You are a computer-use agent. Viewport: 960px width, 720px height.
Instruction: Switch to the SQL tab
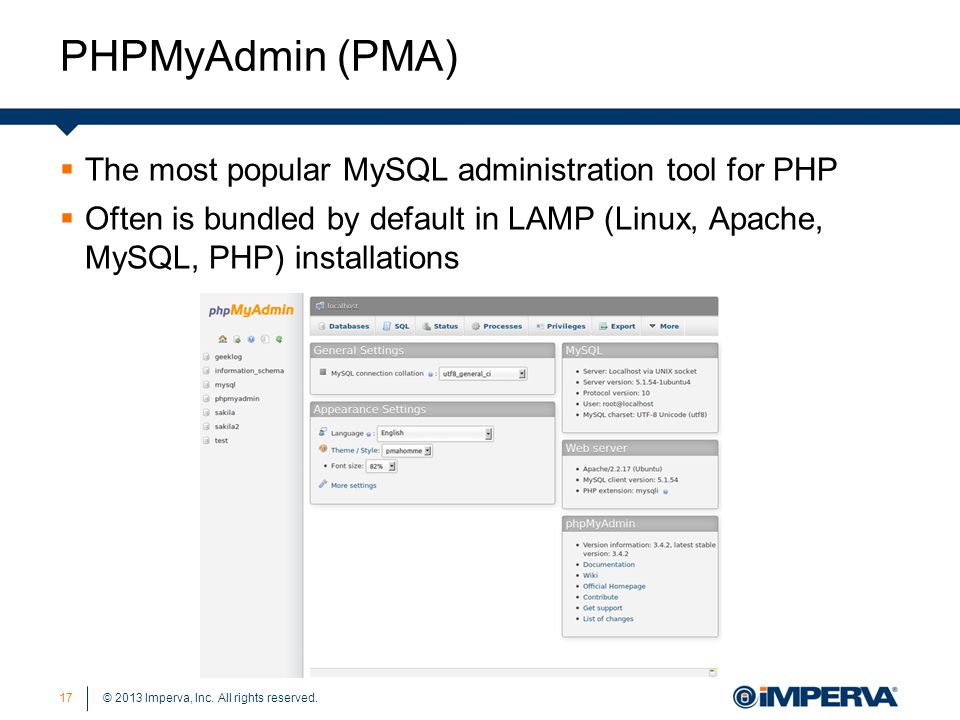[x=396, y=326]
